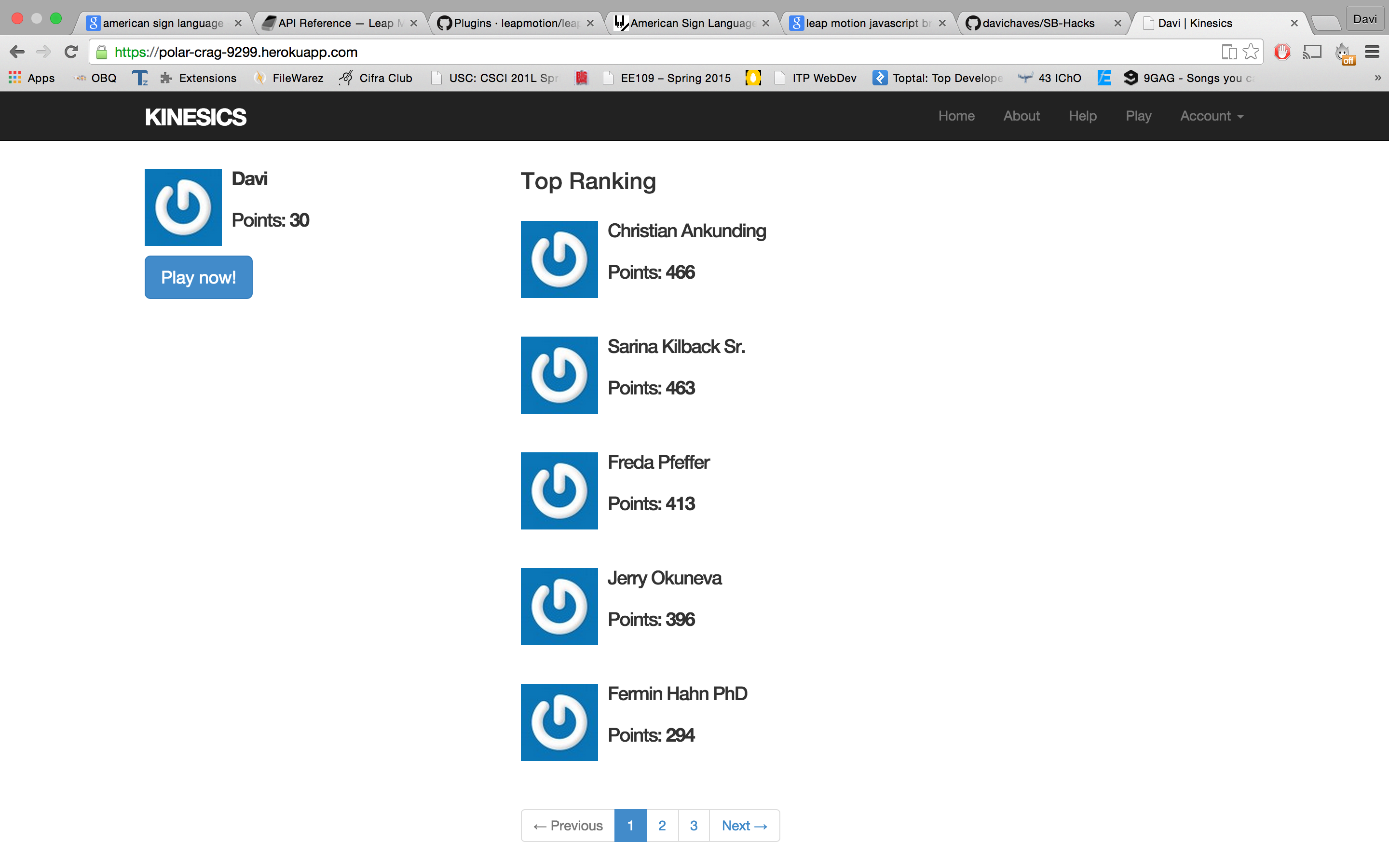Click the browser reload icon
1389x868 pixels.
71,52
